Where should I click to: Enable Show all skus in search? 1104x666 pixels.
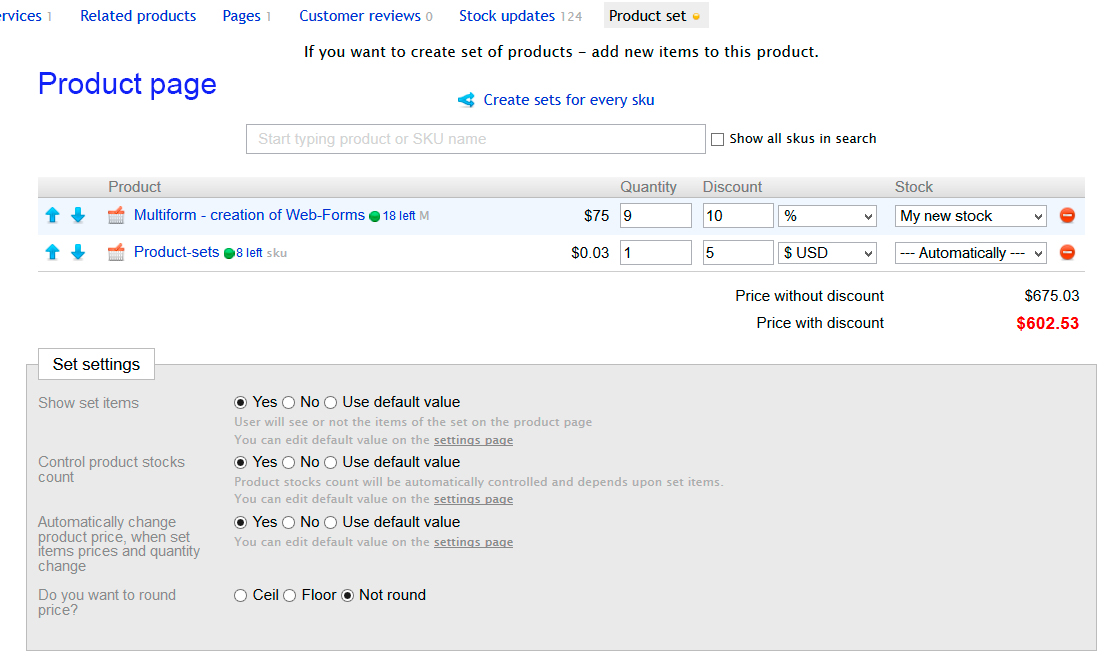717,140
